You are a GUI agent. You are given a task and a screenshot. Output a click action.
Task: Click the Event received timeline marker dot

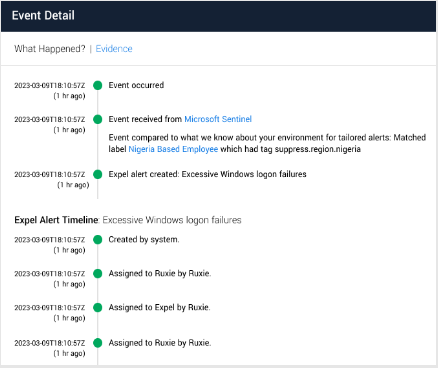point(98,119)
